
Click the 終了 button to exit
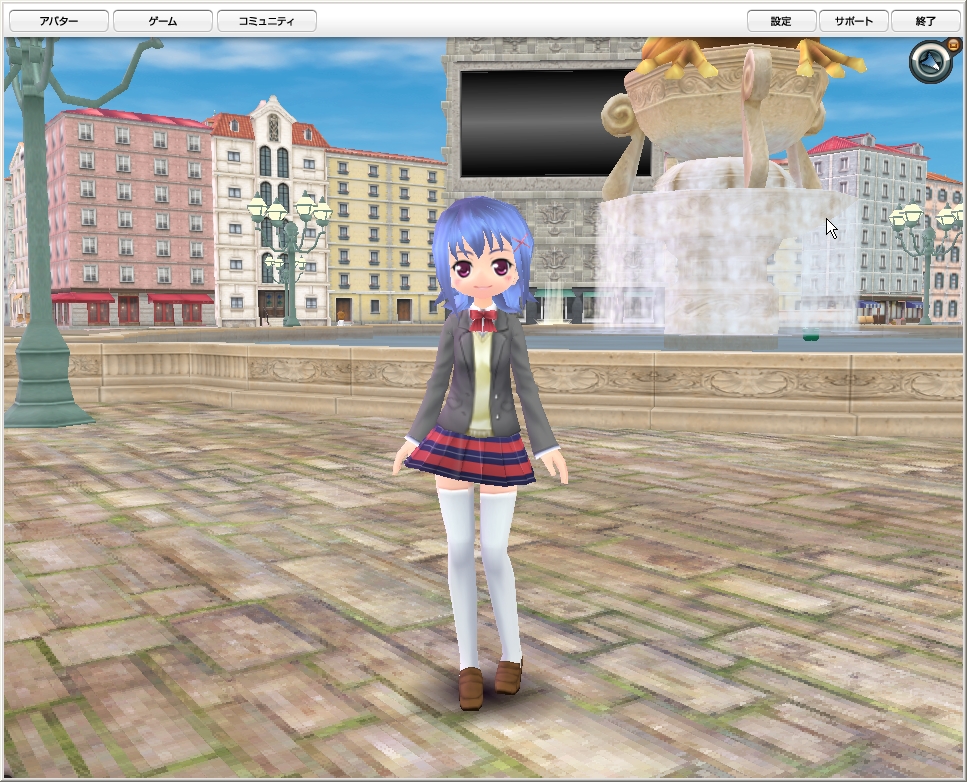coord(925,21)
